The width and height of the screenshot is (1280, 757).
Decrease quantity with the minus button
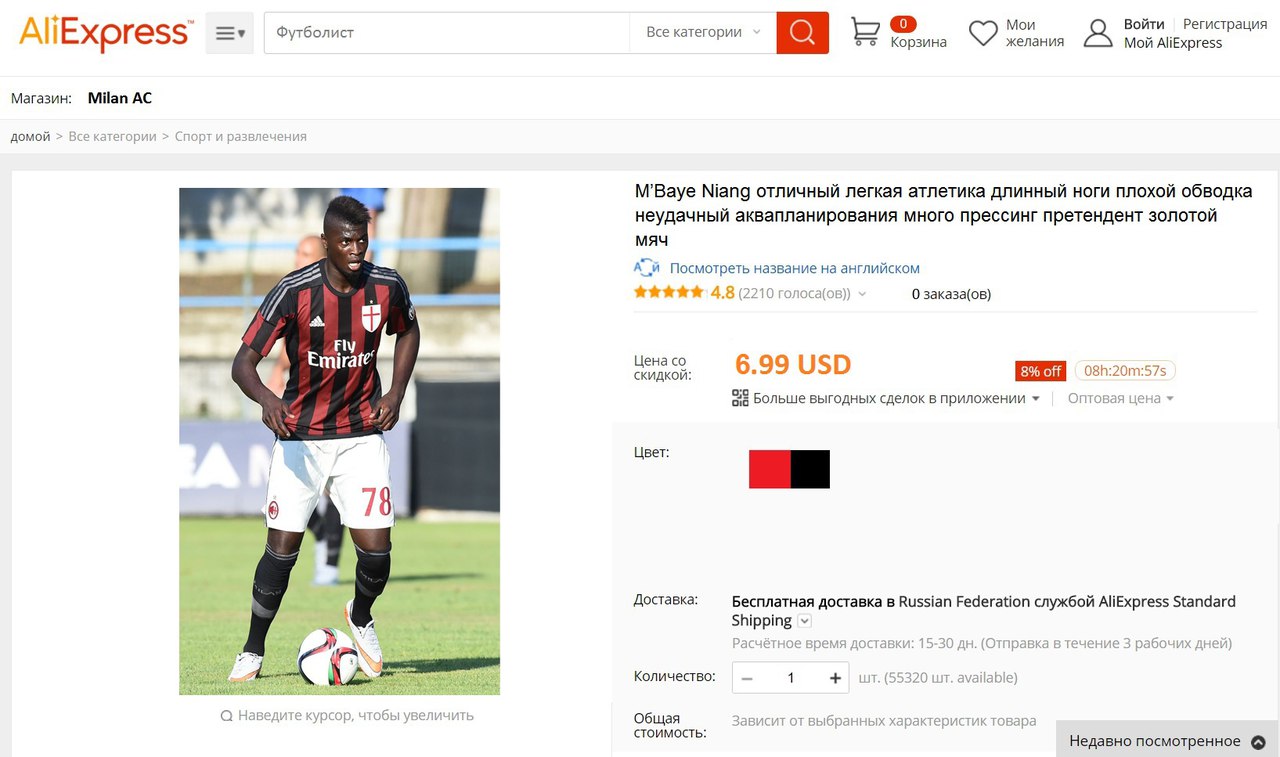pos(747,678)
